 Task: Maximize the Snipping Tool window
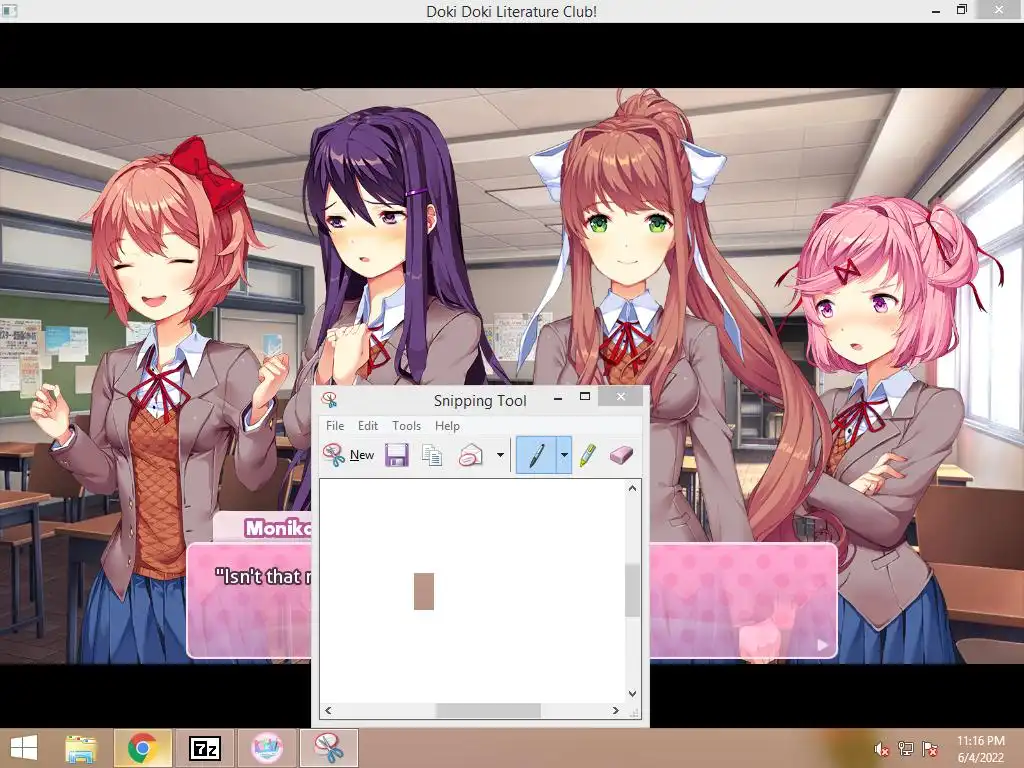[x=585, y=397]
